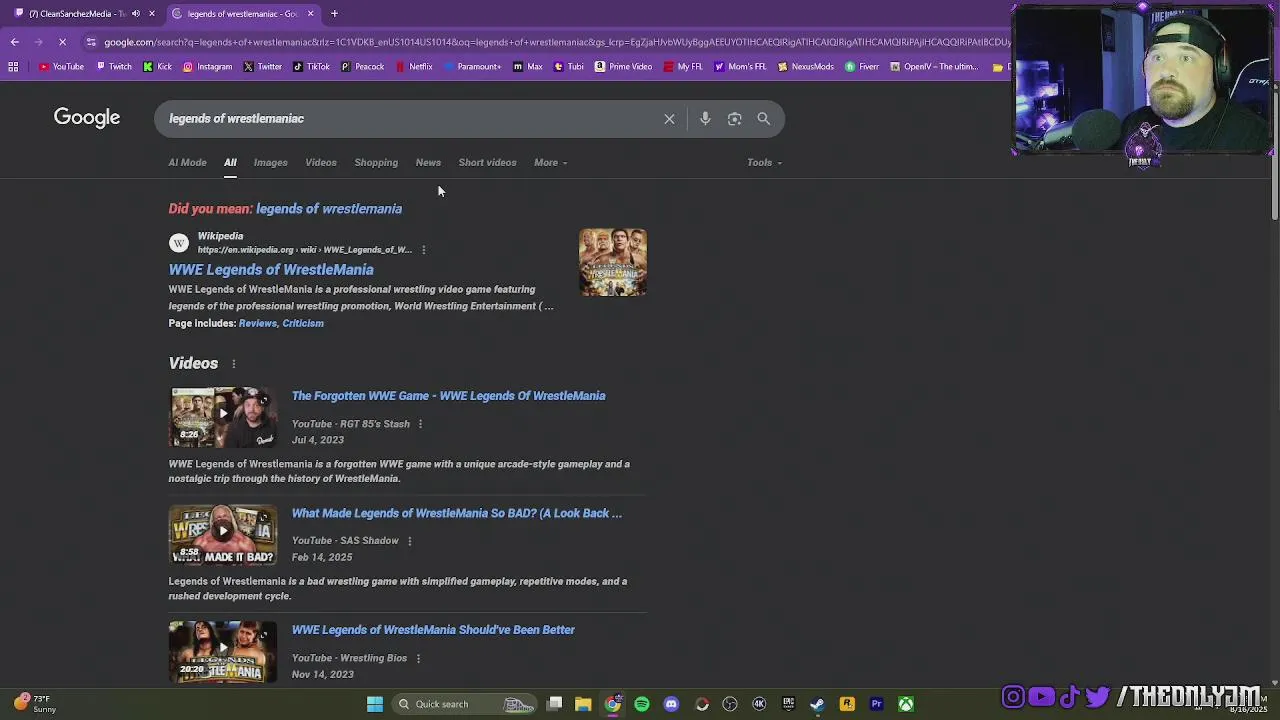Open 'What Made Legends of WrestleMania So BAD' link

456,513
